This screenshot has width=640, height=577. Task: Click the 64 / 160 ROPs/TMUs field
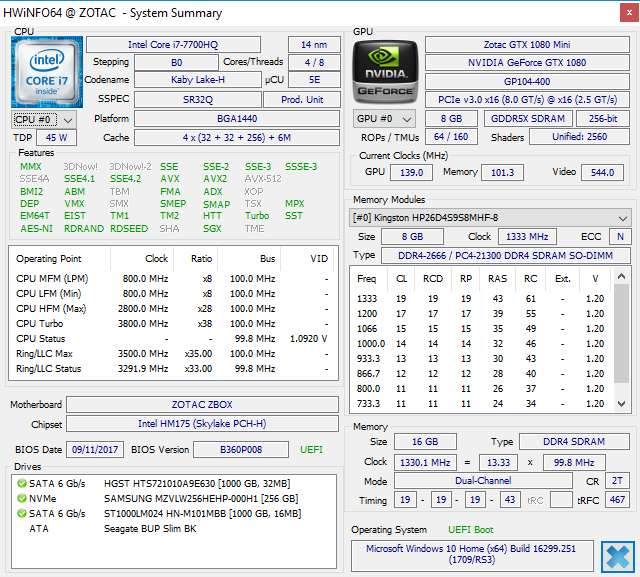click(x=451, y=137)
